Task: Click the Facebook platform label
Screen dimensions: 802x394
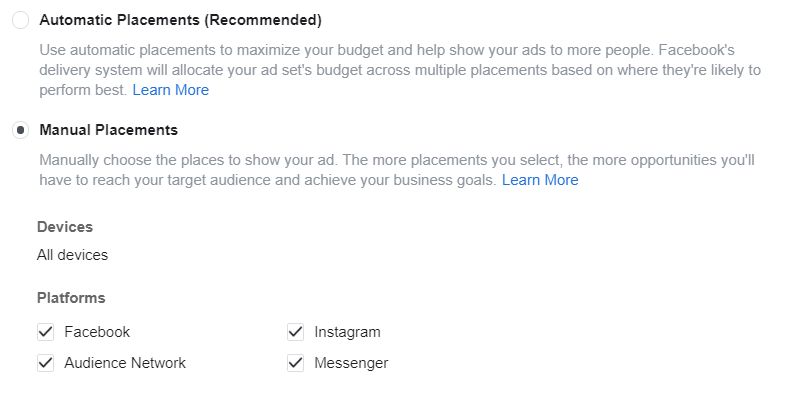Action: pos(97,332)
